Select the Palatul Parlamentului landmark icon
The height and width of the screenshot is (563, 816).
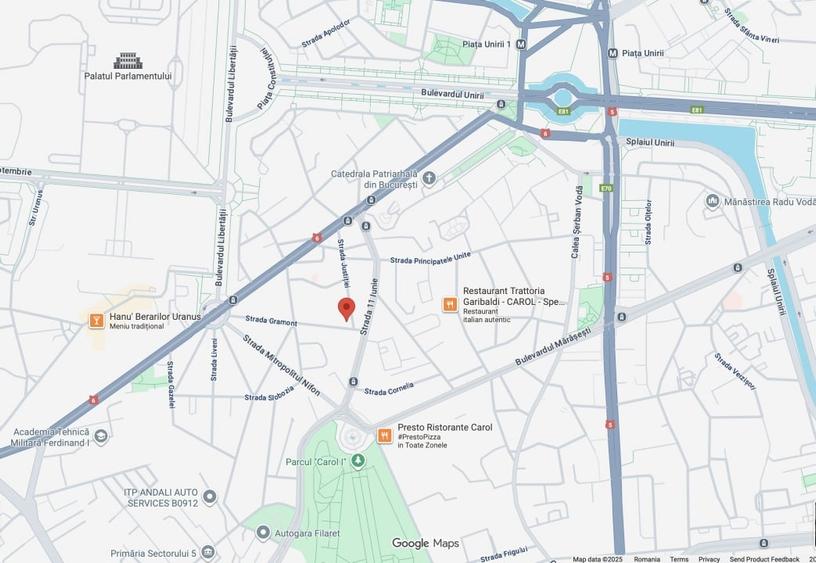pos(128,61)
